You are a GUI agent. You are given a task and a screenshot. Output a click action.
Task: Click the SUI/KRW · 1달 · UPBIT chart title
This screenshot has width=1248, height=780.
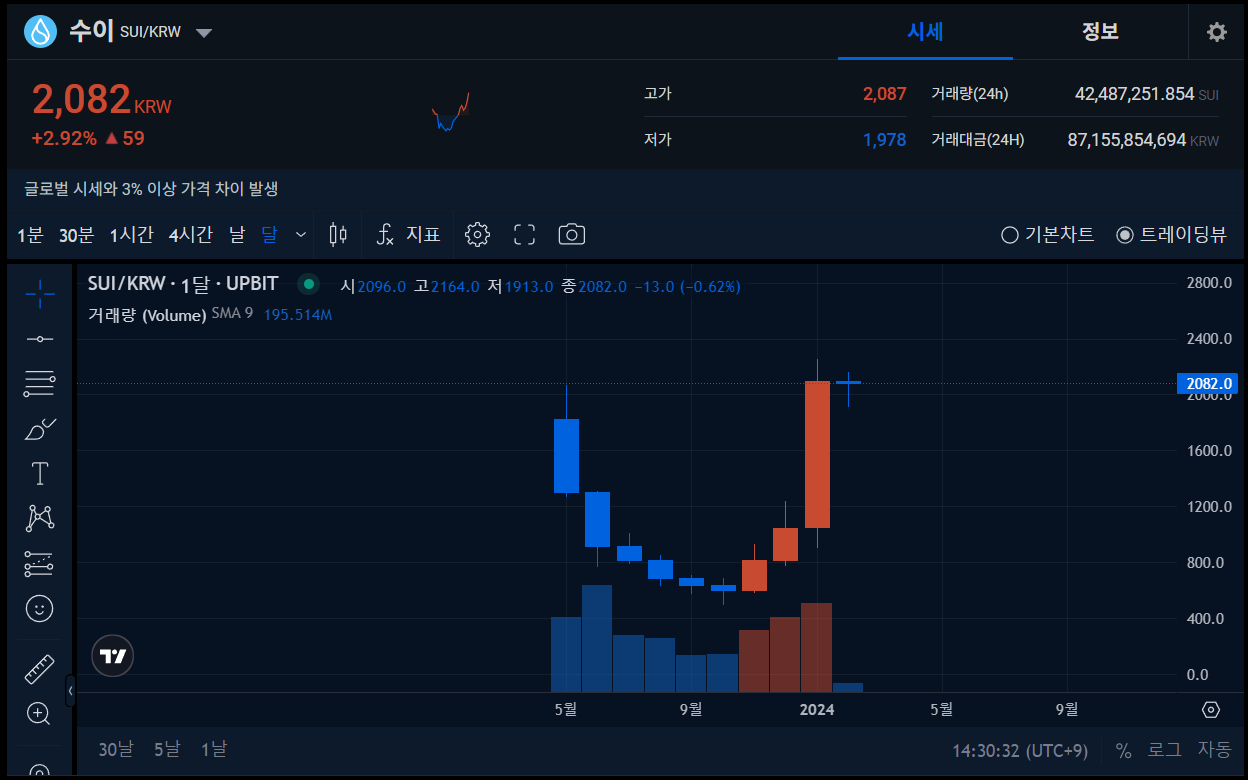[183, 285]
